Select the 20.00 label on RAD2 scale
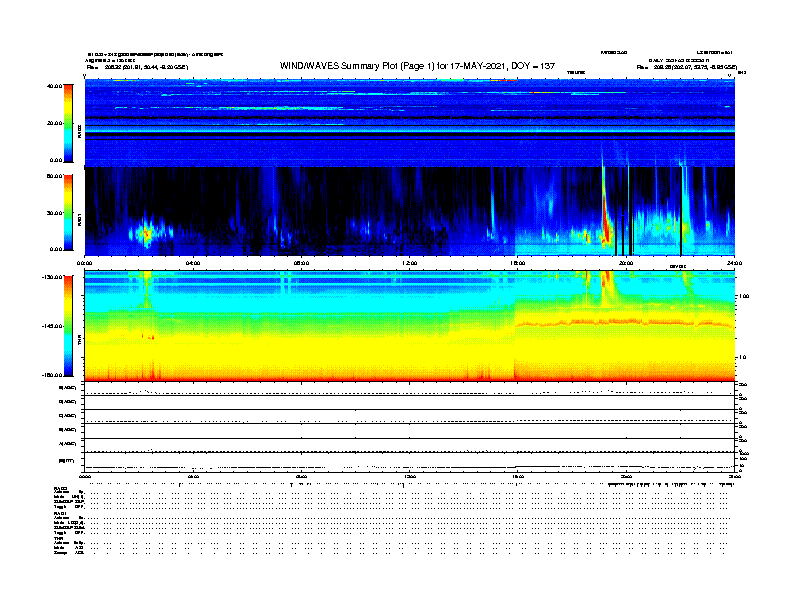Image resolution: width=792 pixels, height=612 pixels. pyautogui.click(x=54, y=123)
